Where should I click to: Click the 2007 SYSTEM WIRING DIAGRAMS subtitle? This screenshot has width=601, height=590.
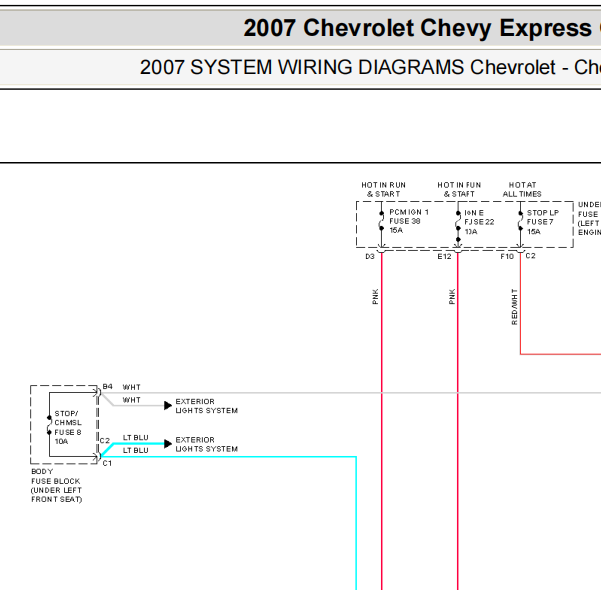tap(370, 67)
